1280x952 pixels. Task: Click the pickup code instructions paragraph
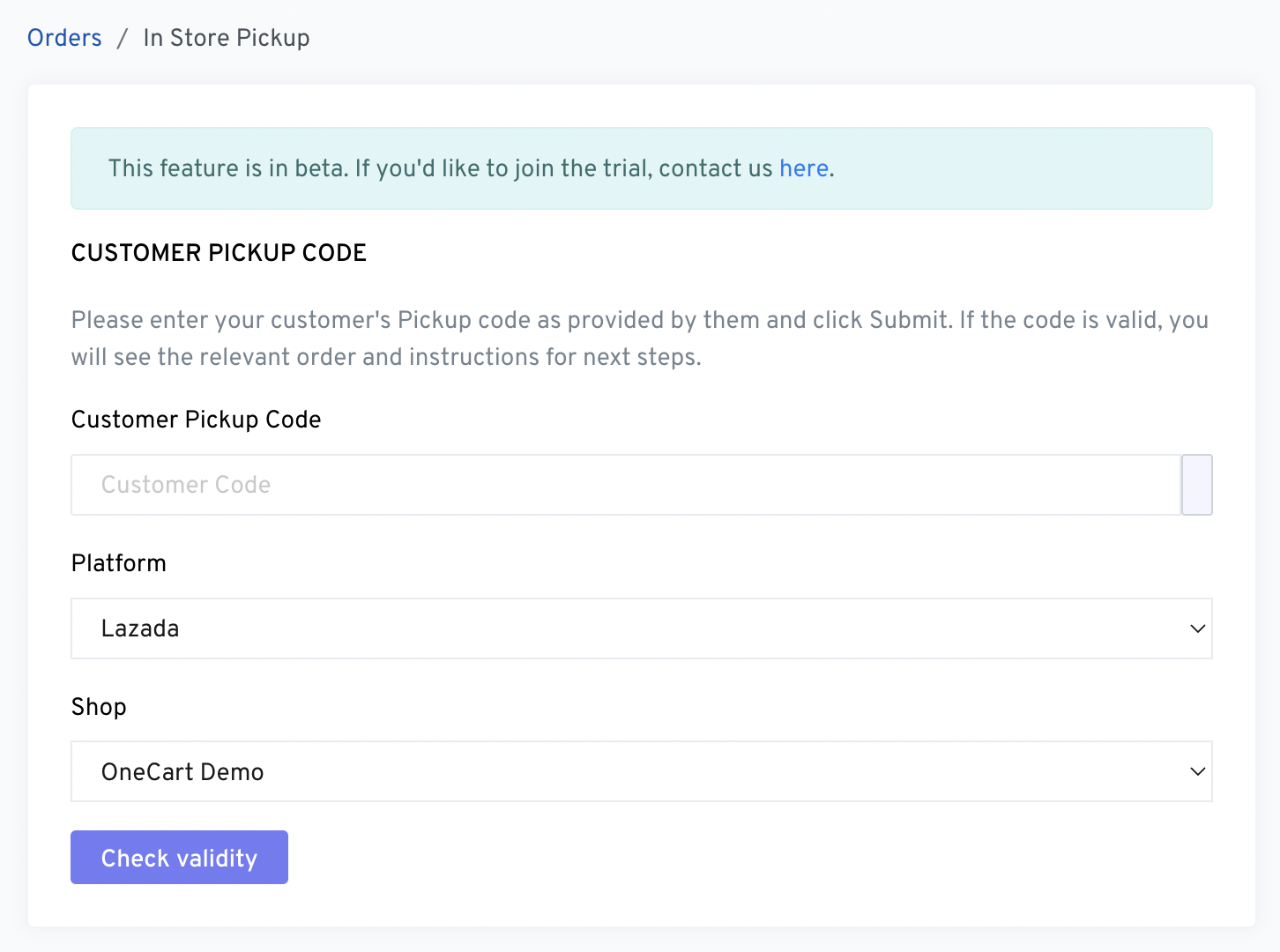pyautogui.click(x=639, y=338)
